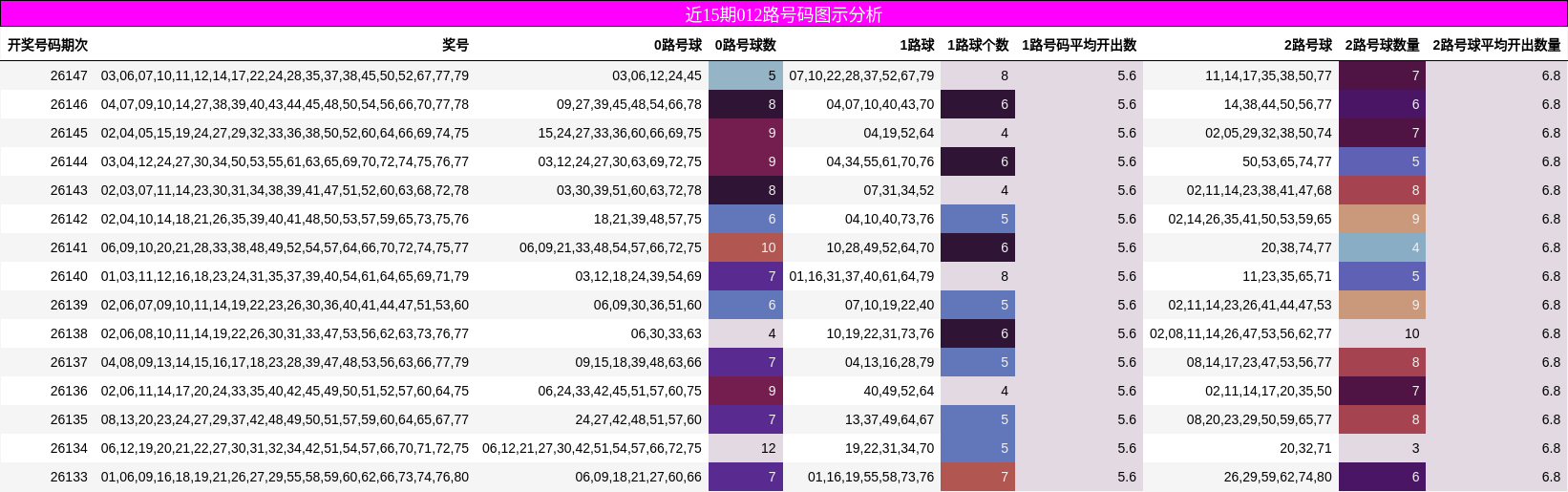1568x492 pixels.
Task: Click the 1路球 cell 04,13,16,28,79
Action: click(x=889, y=362)
